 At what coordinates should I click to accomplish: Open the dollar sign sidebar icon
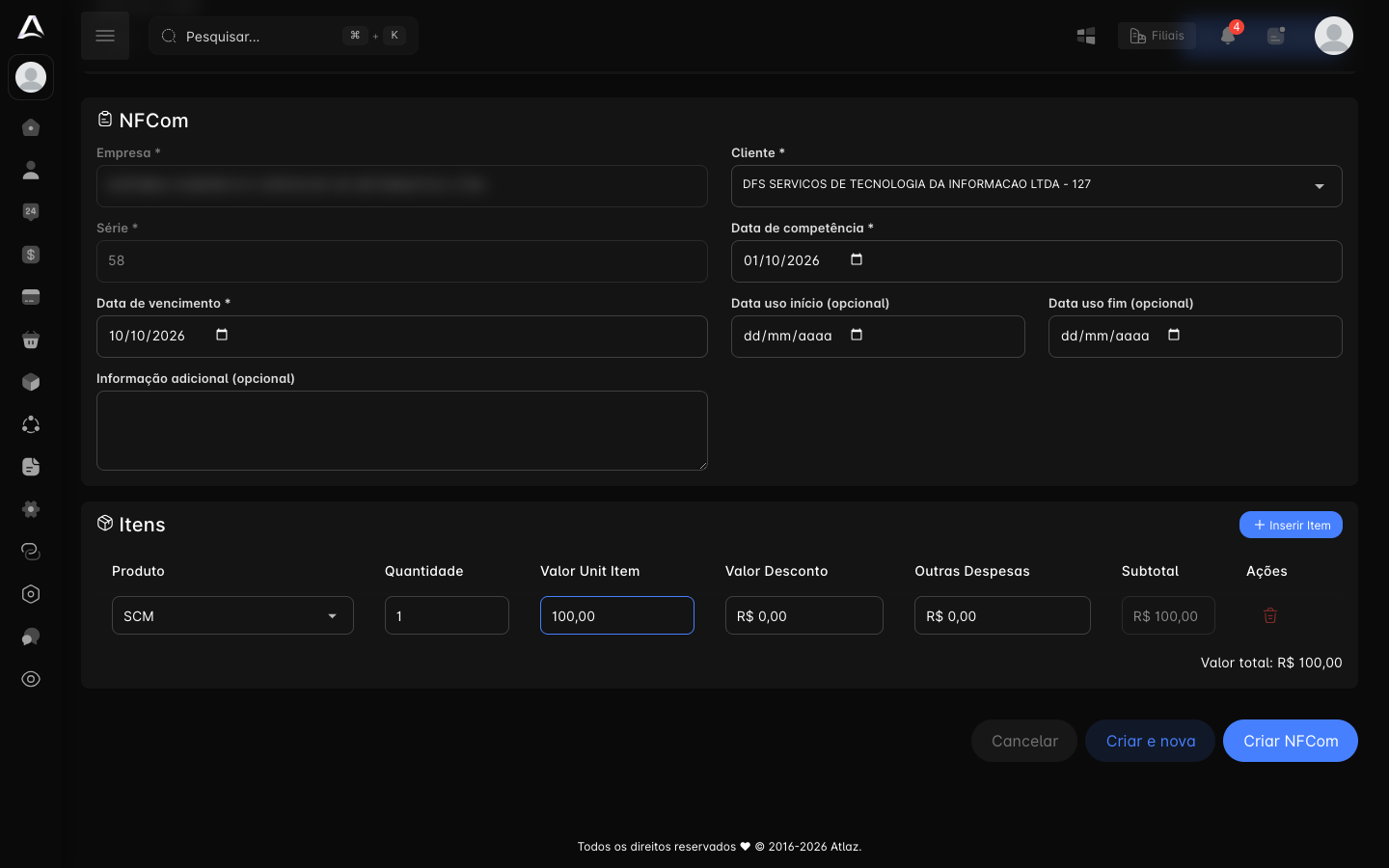click(x=31, y=255)
